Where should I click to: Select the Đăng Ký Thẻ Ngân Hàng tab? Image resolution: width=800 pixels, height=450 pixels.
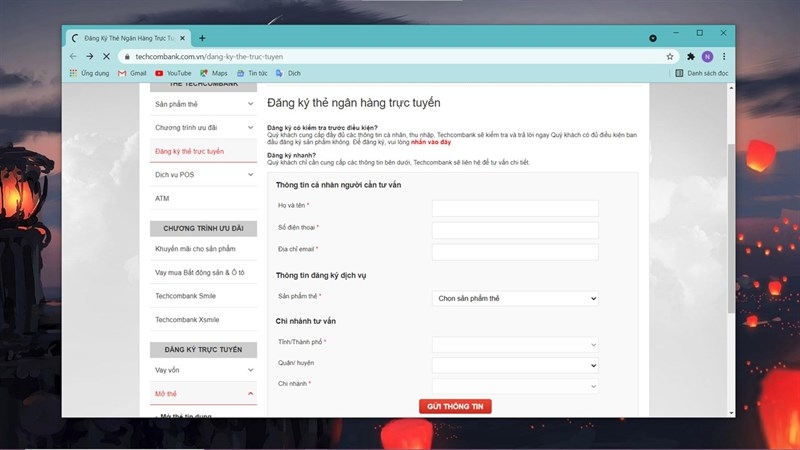tap(128, 38)
